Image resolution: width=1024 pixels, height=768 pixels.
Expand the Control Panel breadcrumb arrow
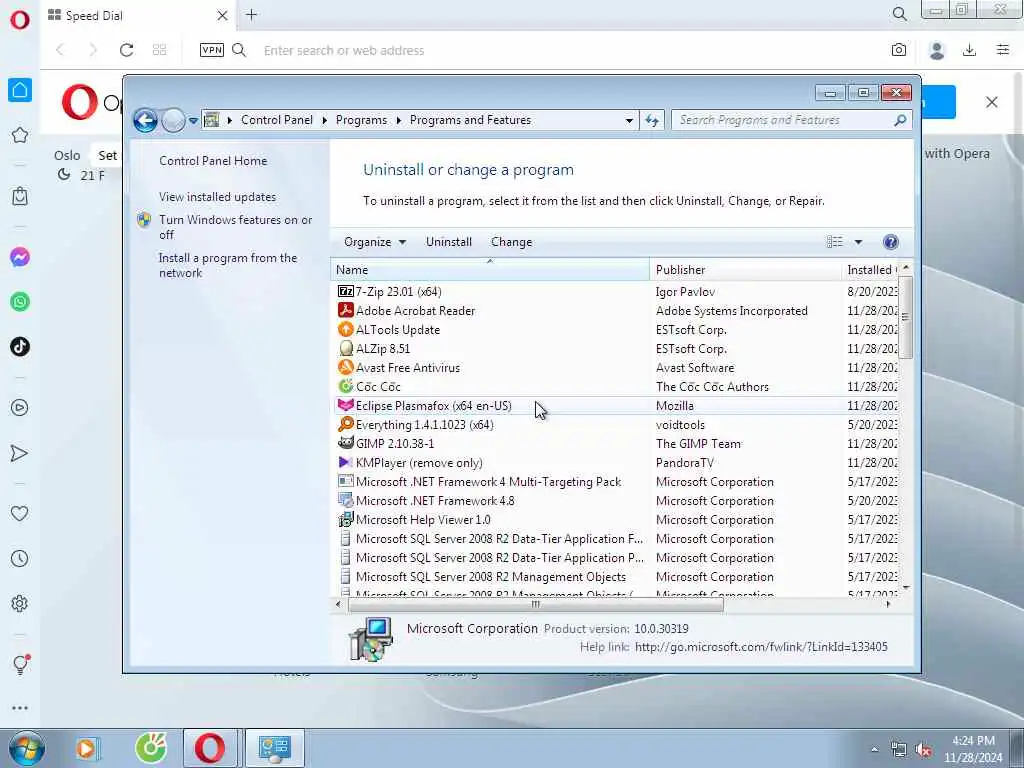click(x=325, y=120)
